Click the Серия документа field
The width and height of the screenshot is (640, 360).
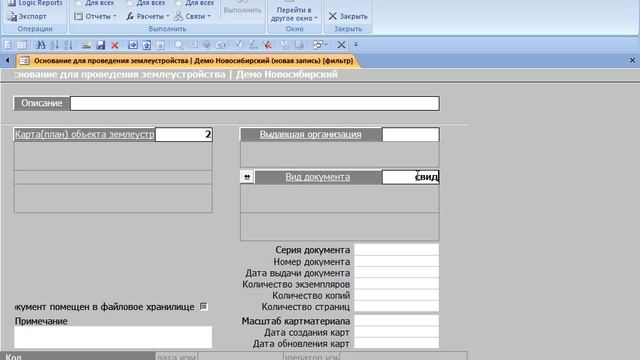396,250
